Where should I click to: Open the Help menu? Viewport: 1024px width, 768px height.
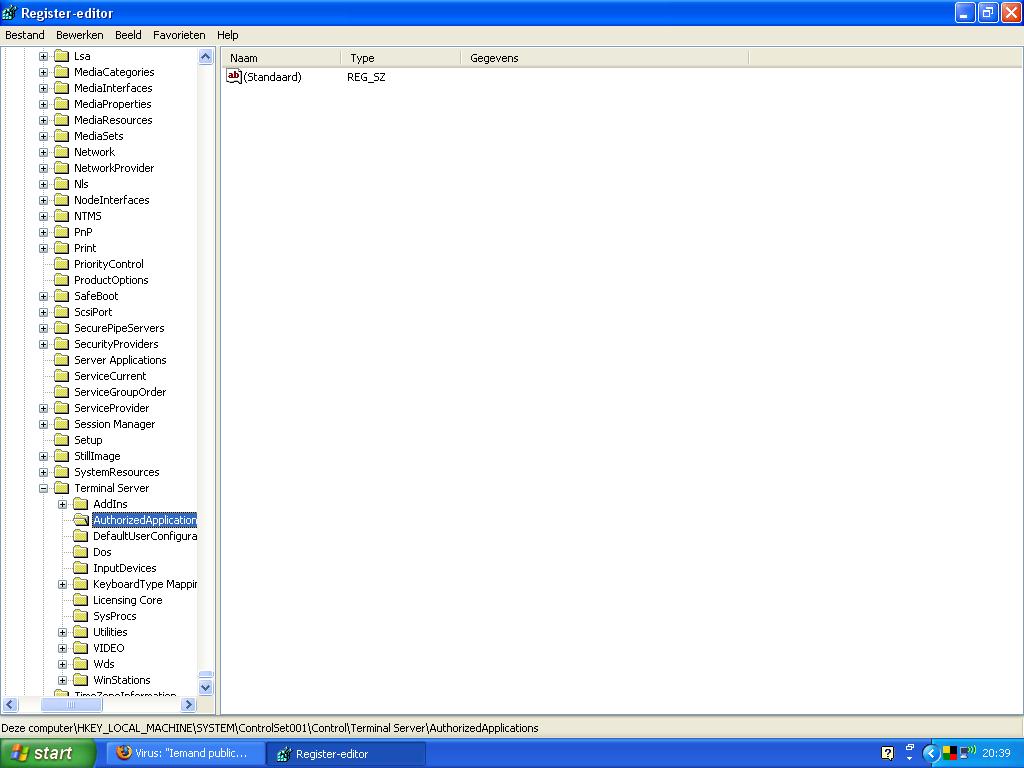(227, 35)
